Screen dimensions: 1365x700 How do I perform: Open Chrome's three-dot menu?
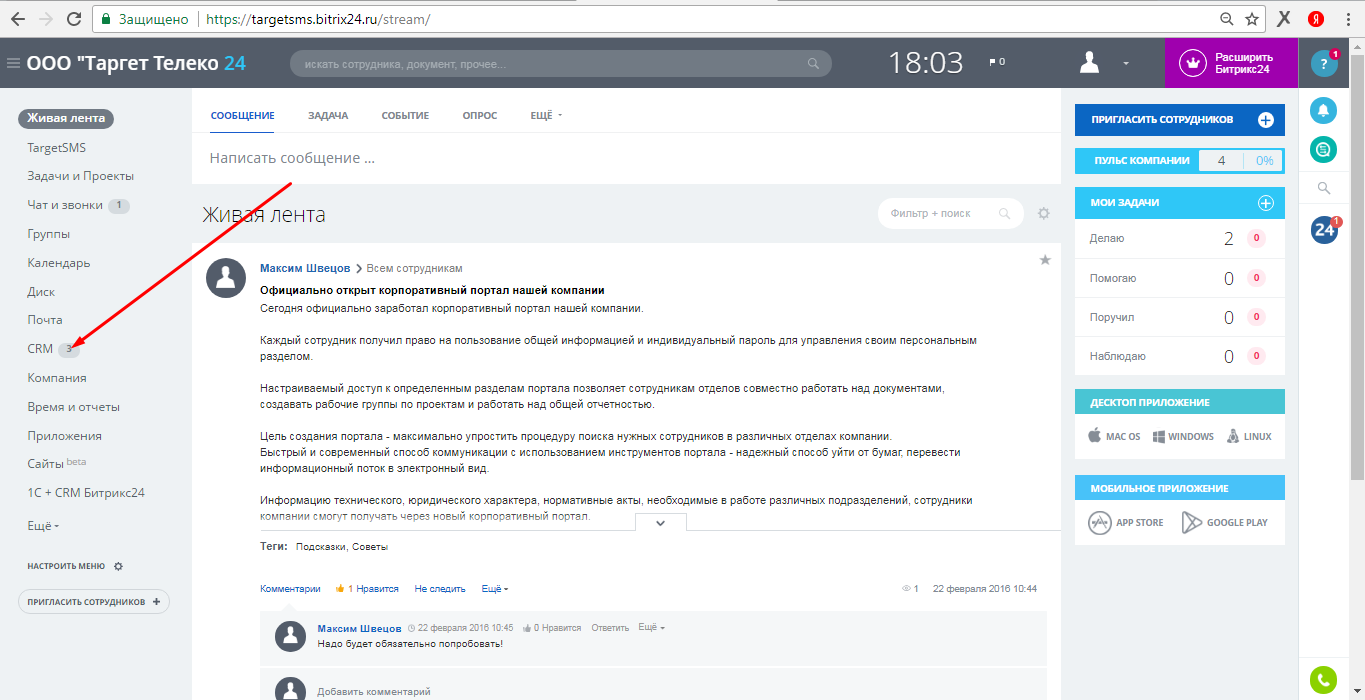coord(1348,19)
